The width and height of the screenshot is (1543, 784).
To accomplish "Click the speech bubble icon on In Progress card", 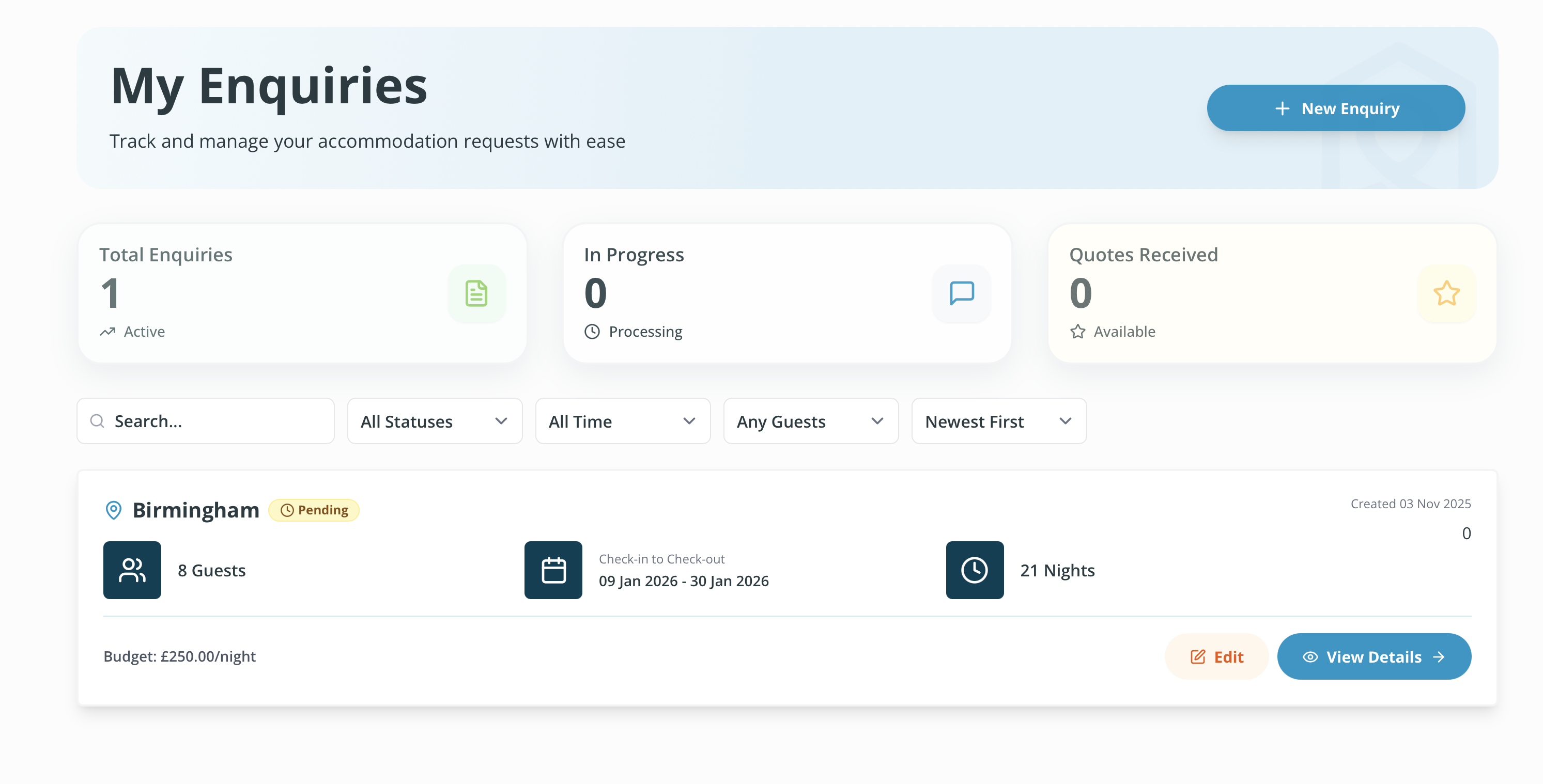I will click(x=961, y=293).
